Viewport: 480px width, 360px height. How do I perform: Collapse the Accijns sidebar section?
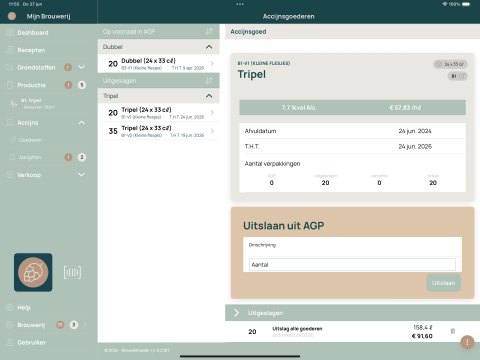[x=81, y=123]
